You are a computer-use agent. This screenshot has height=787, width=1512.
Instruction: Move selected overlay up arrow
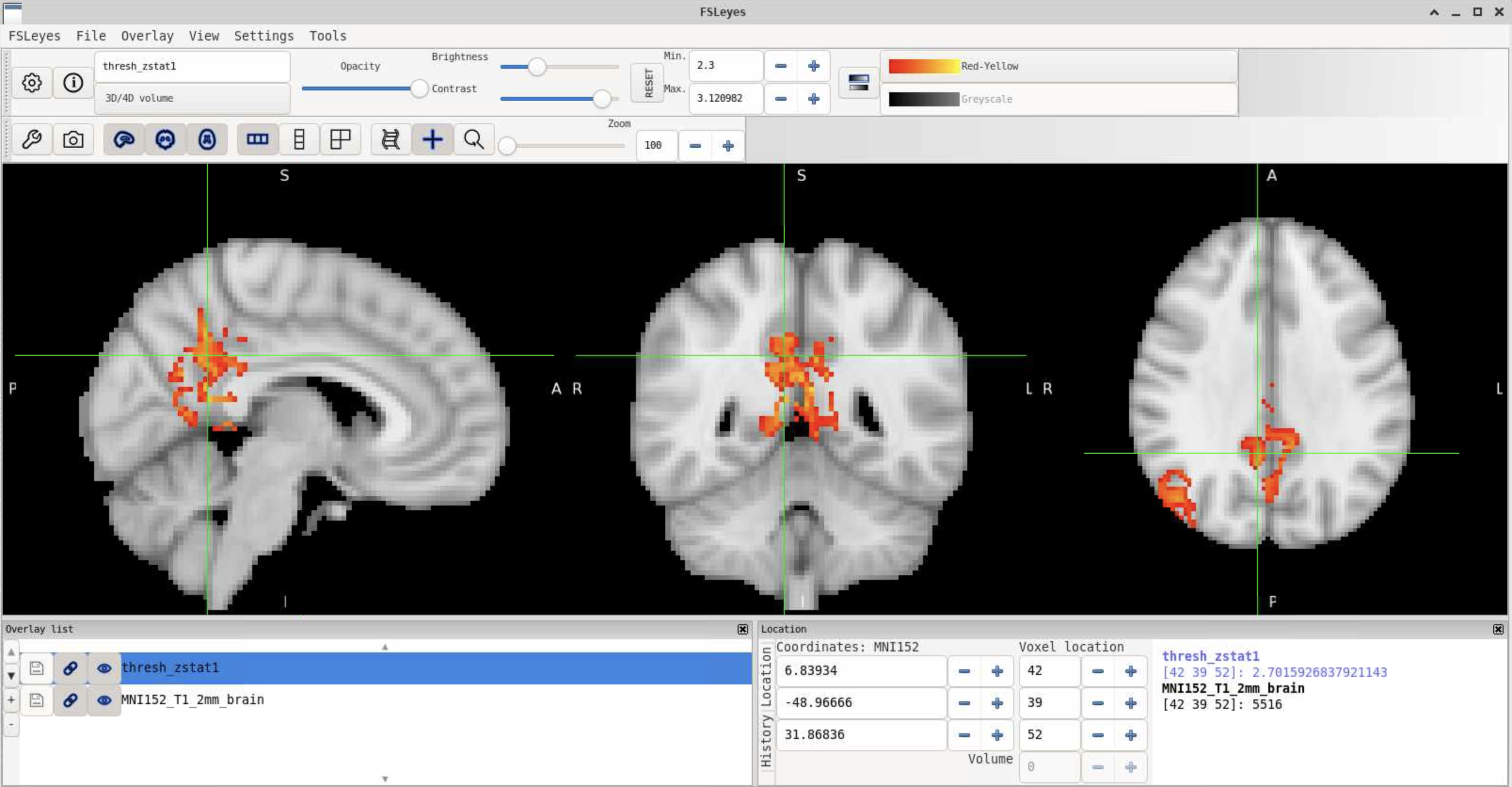click(11, 652)
